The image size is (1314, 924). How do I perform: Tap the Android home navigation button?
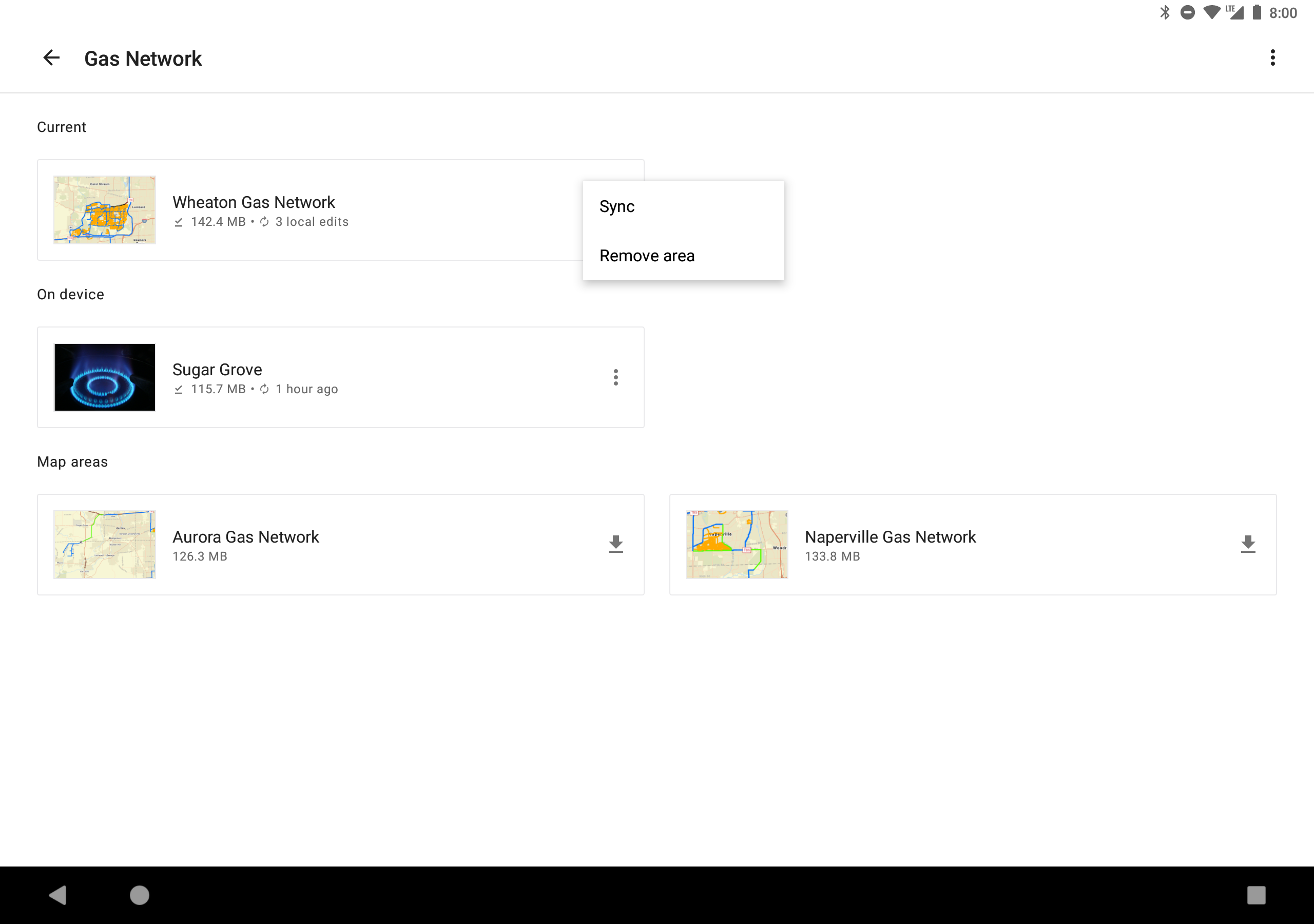tap(140, 895)
